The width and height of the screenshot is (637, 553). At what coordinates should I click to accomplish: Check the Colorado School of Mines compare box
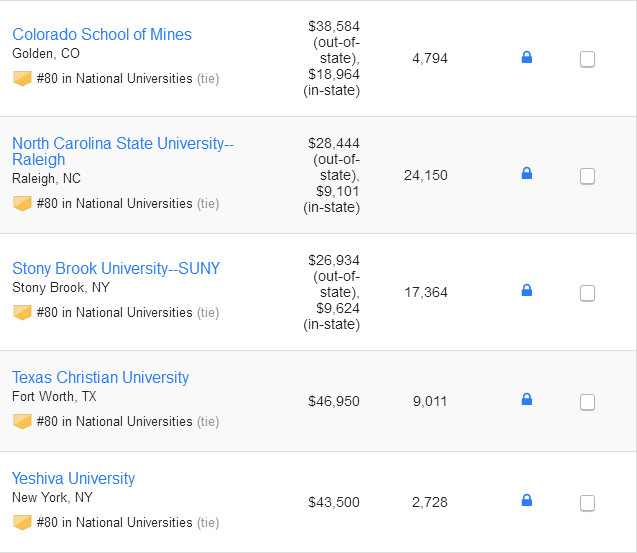pos(587,59)
